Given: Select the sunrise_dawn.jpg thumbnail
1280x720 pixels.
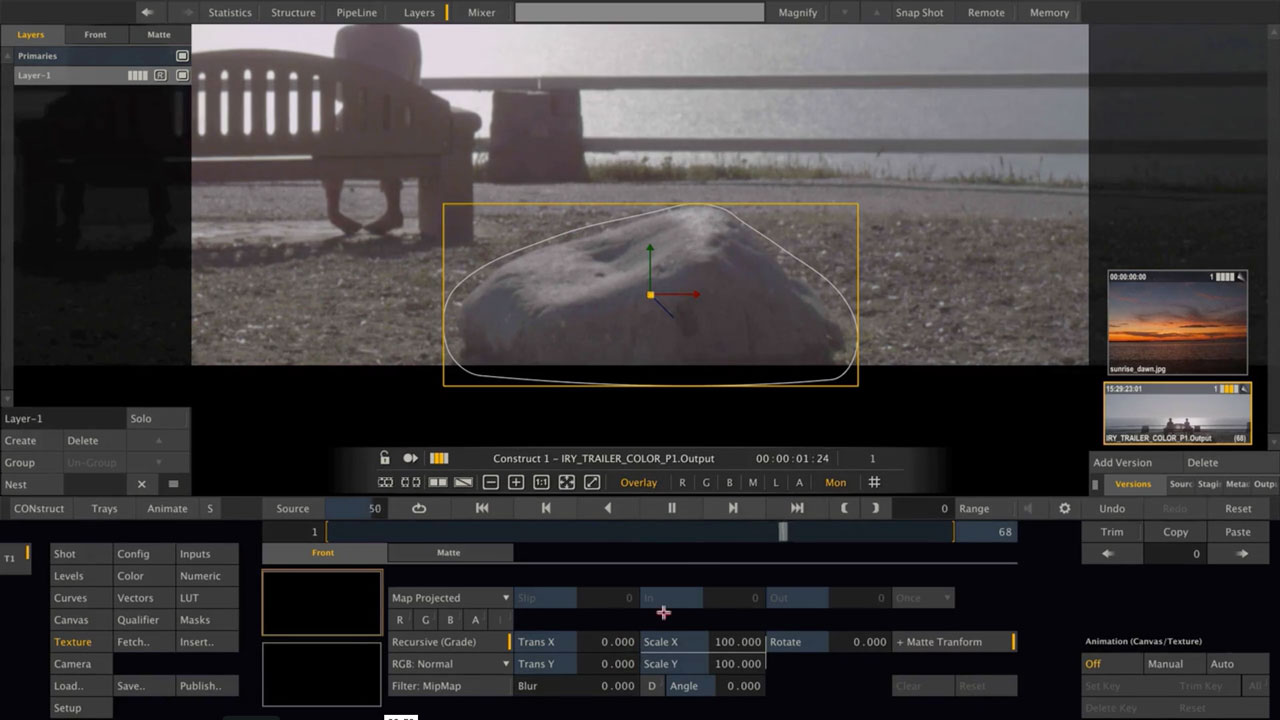Looking at the screenshot, I should pos(1178,322).
